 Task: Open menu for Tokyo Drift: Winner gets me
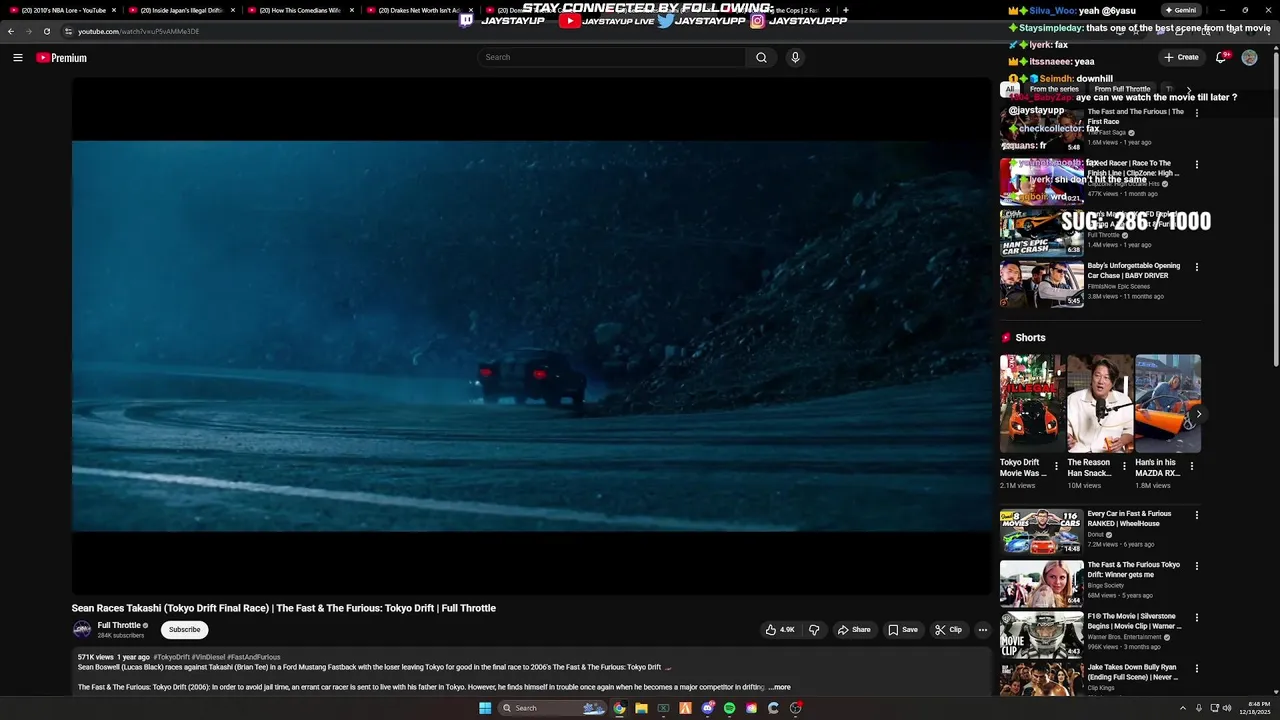(x=1197, y=566)
